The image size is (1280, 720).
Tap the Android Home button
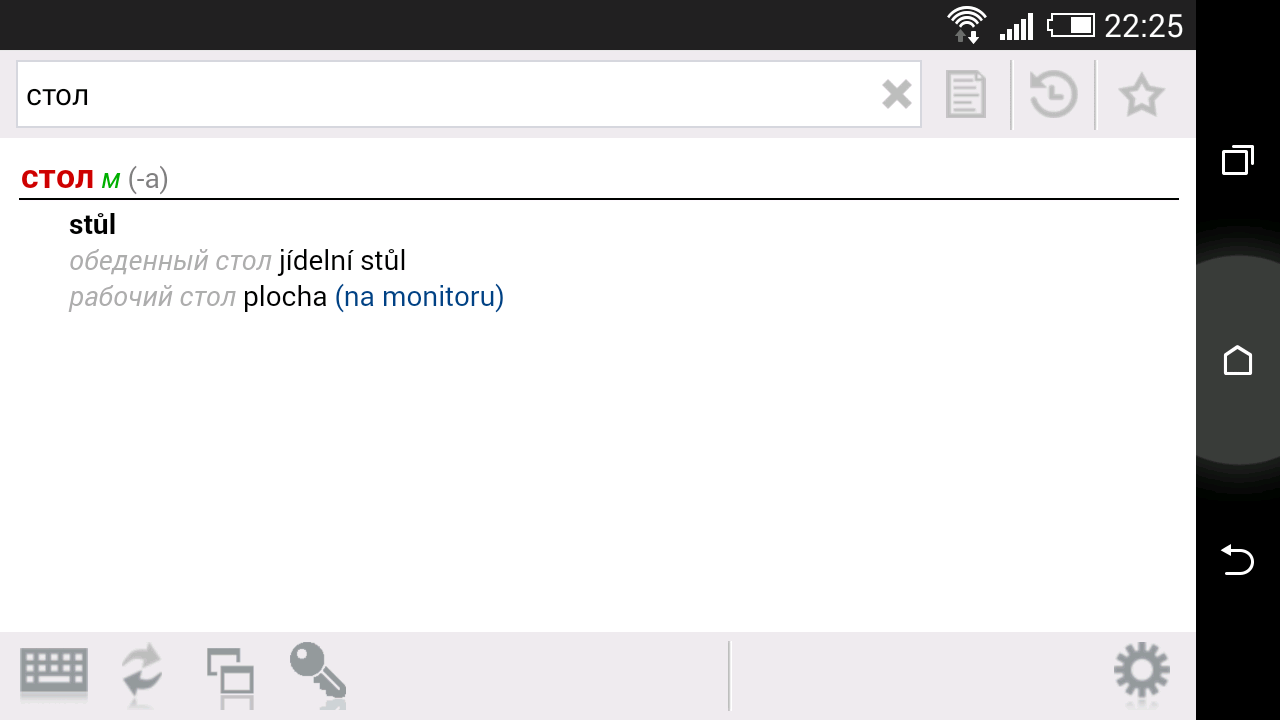click(1238, 360)
